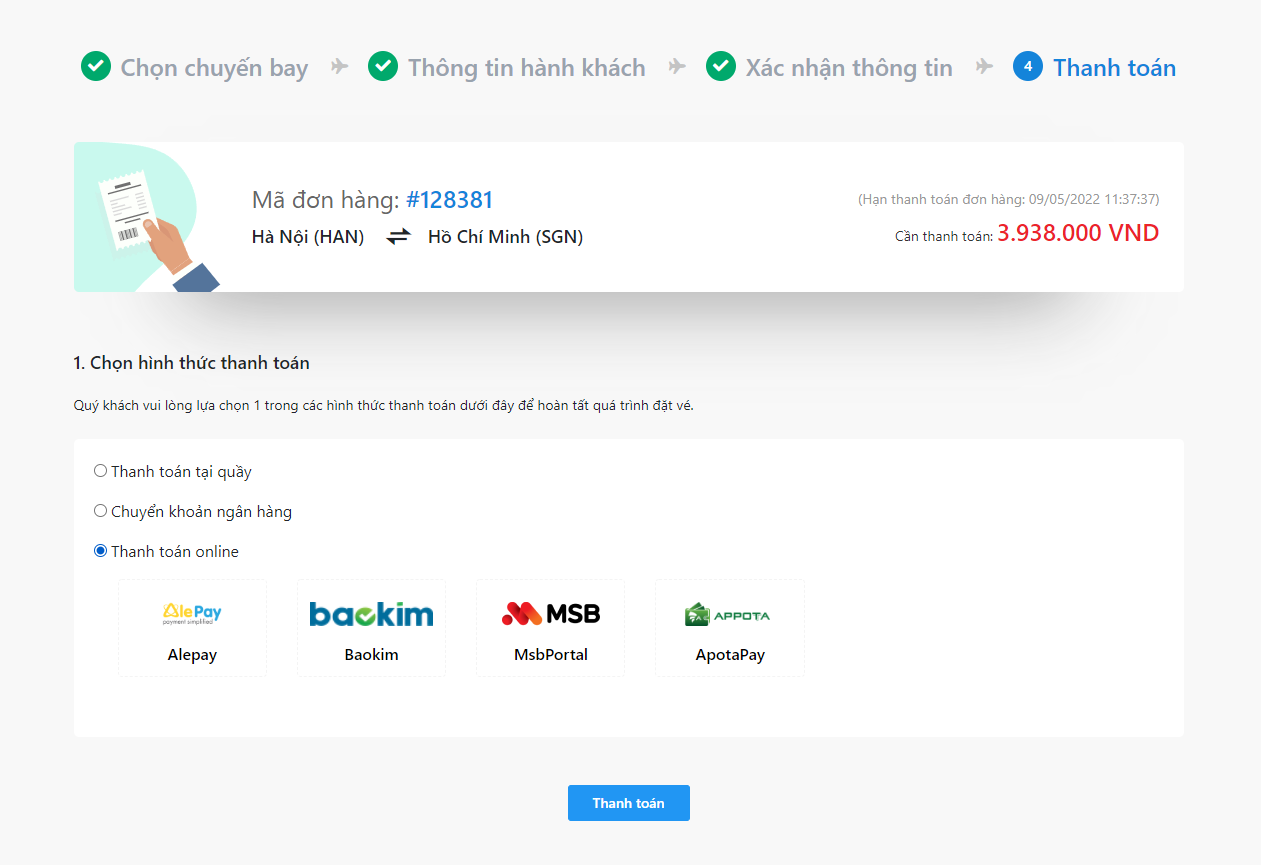Click the checkmark beside Thông tin hành khách

pos(383,67)
